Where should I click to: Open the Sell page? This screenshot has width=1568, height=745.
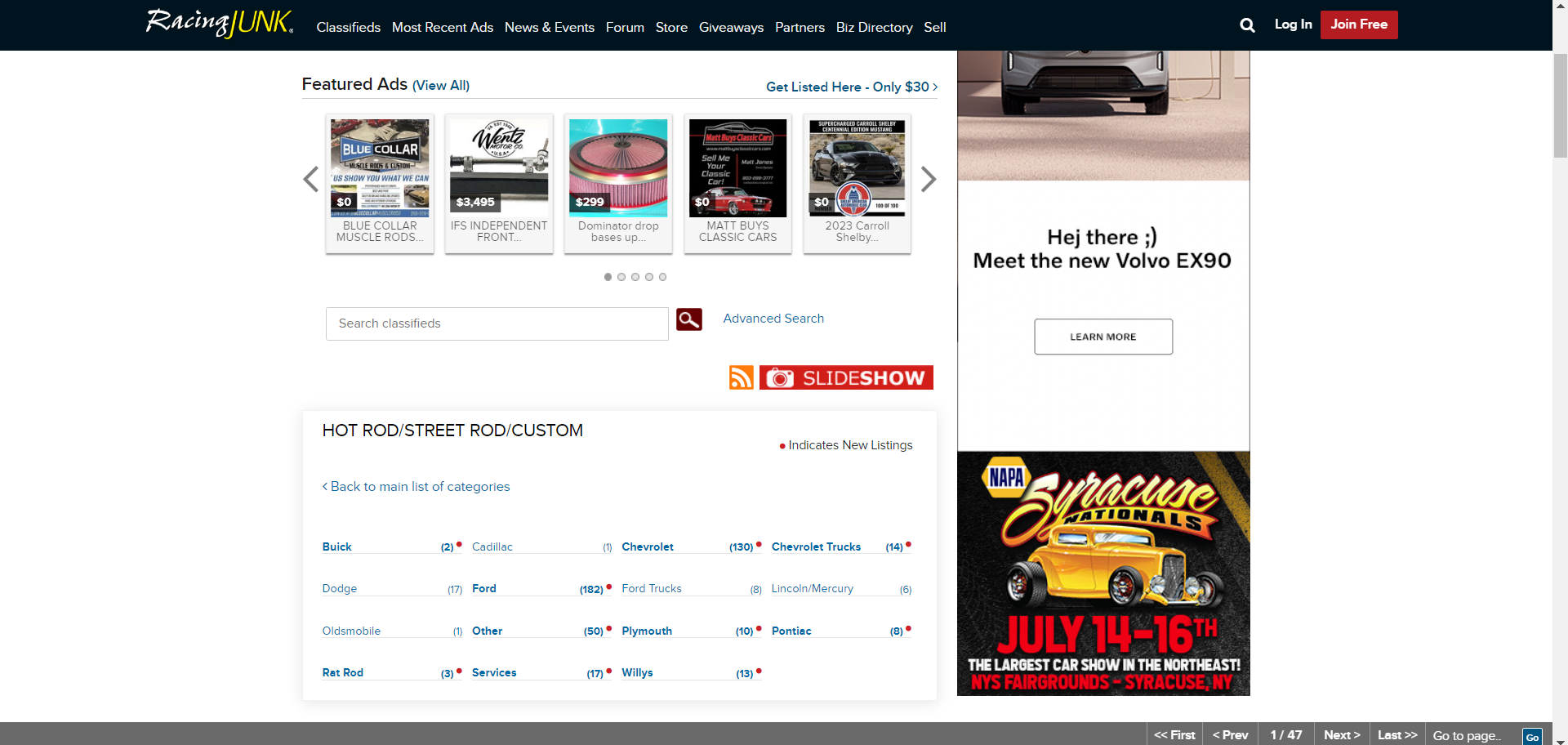(x=935, y=27)
